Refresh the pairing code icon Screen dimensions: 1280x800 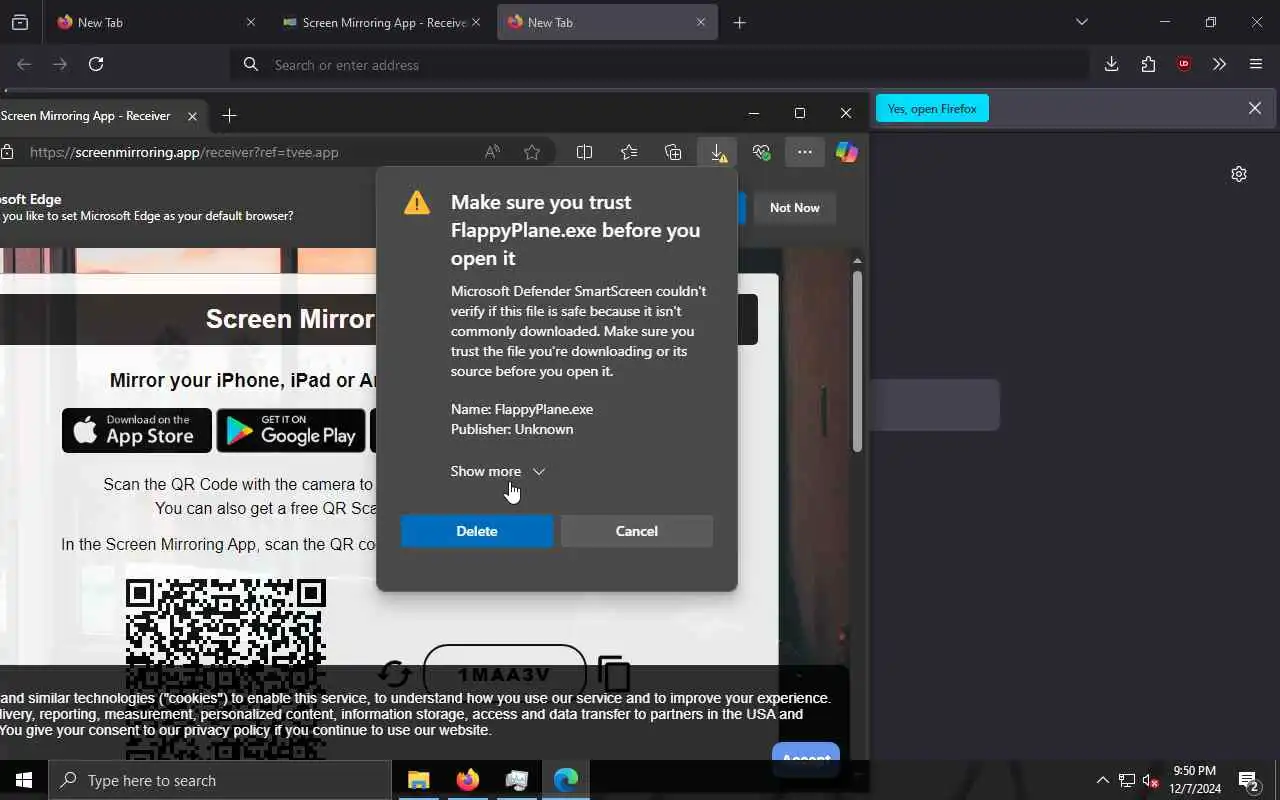point(395,674)
